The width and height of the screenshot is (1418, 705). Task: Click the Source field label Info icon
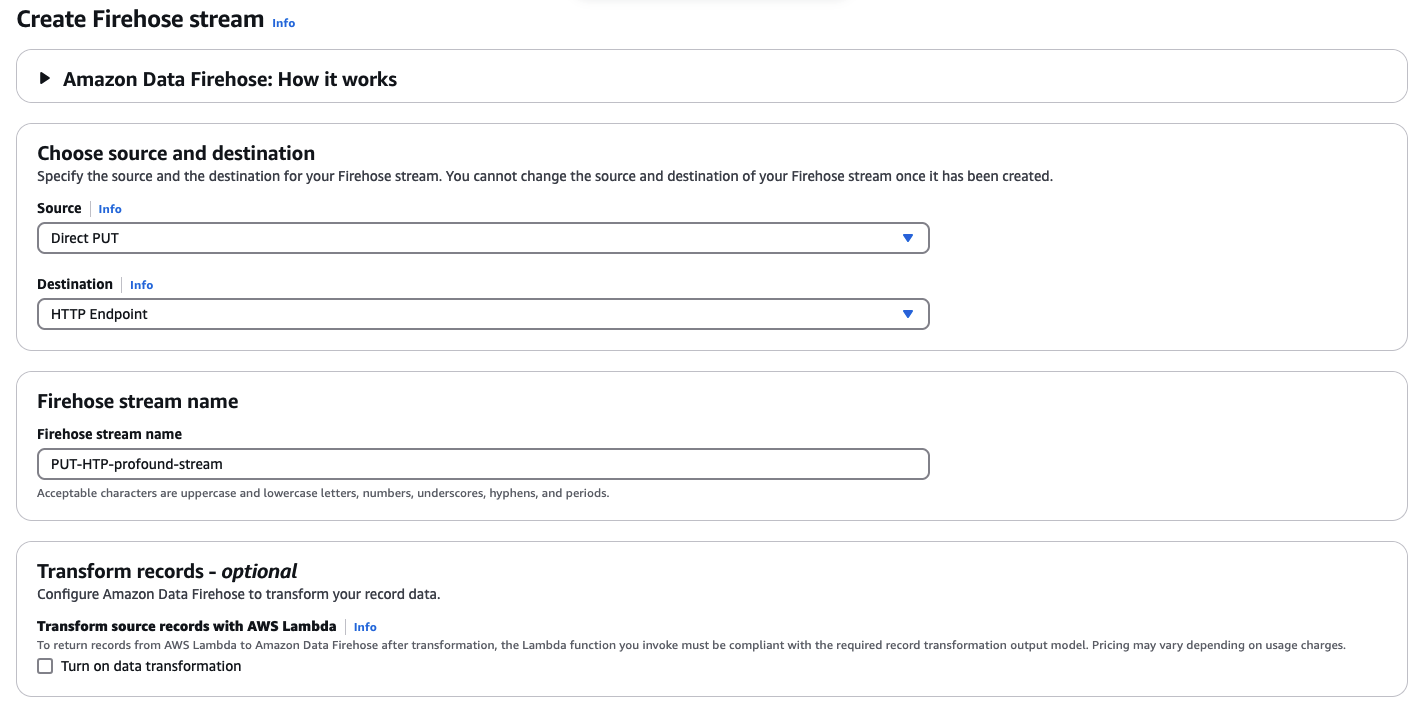(110, 208)
